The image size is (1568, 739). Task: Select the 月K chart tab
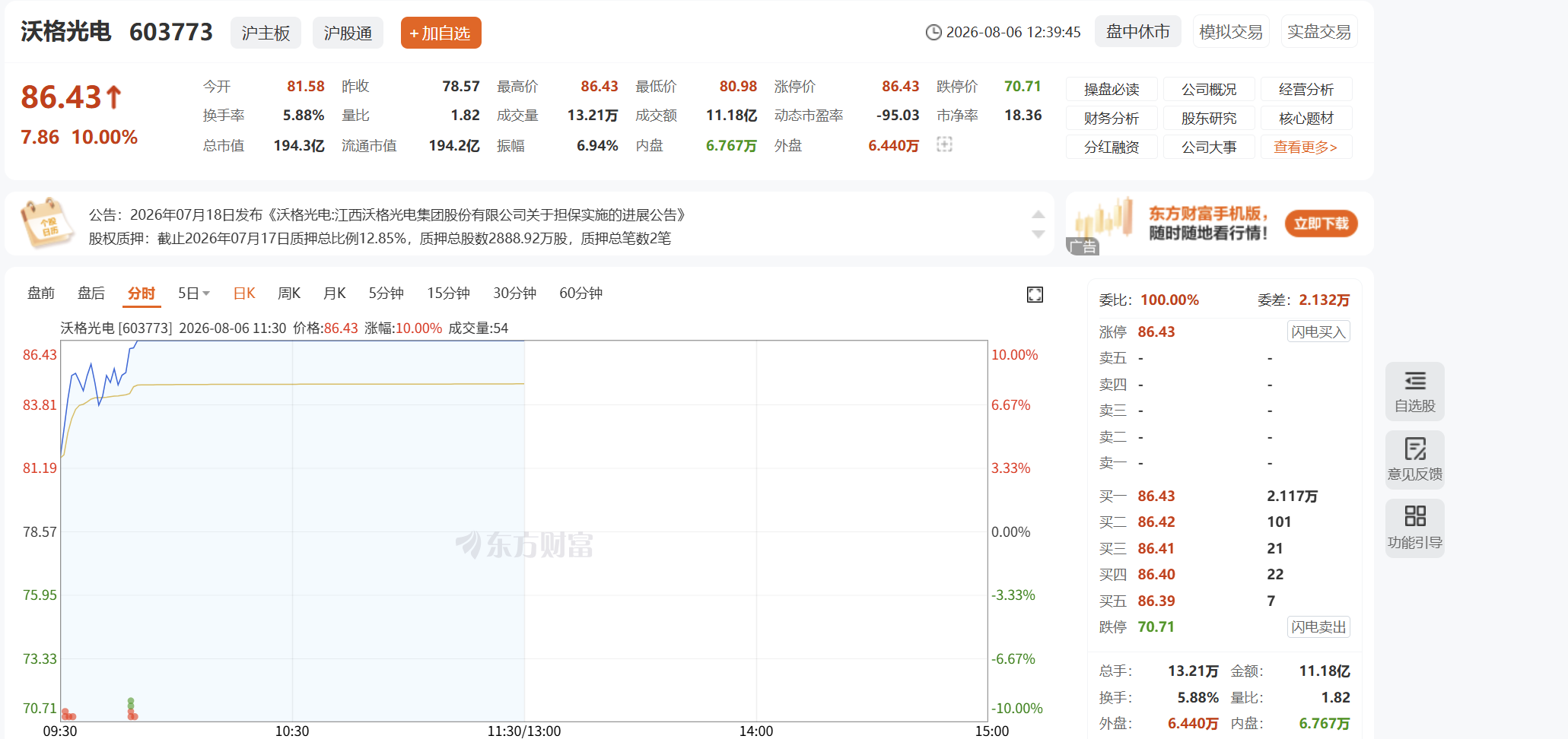coord(335,293)
